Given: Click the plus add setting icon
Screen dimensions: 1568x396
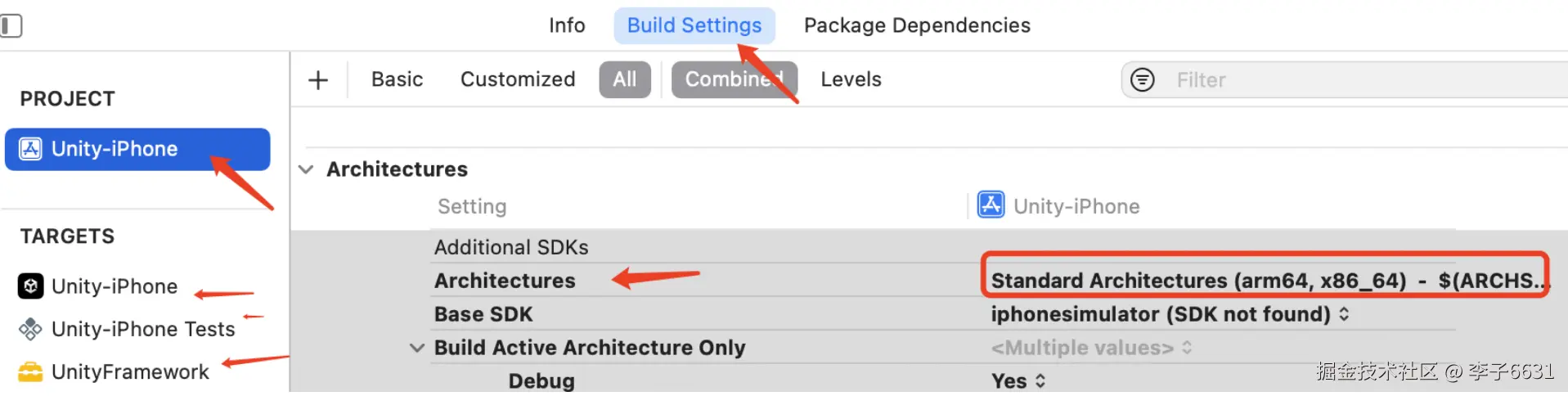Looking at the screenshot, I should pos(318,80).
